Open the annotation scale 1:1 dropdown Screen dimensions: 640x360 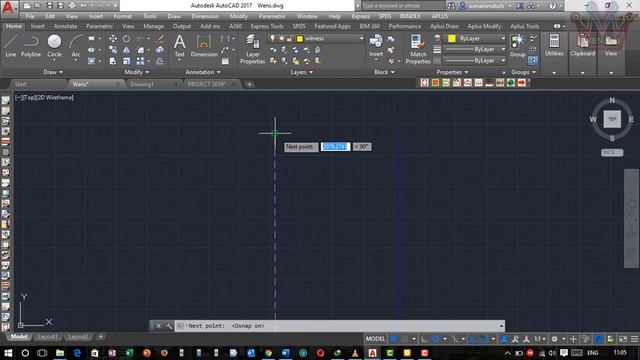[x=540, y=339]
